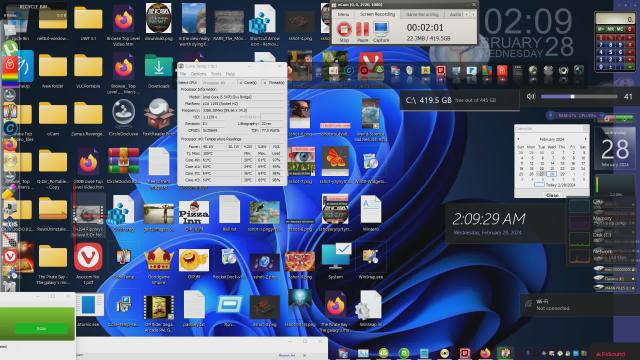Open the WinRAR archive icon on desktop
Image resolution: width=640 pixels, height=360 pixels.
click(123, 165)
